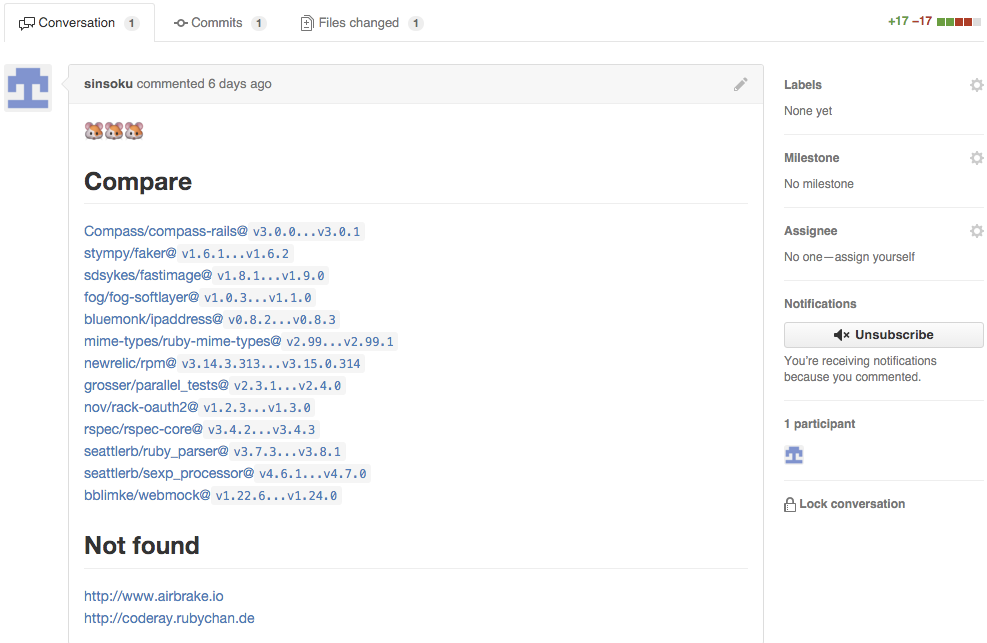987x643 pixels.
Task: Open the grosser/parallel_tests compare link
Action: tap(215, 386)
